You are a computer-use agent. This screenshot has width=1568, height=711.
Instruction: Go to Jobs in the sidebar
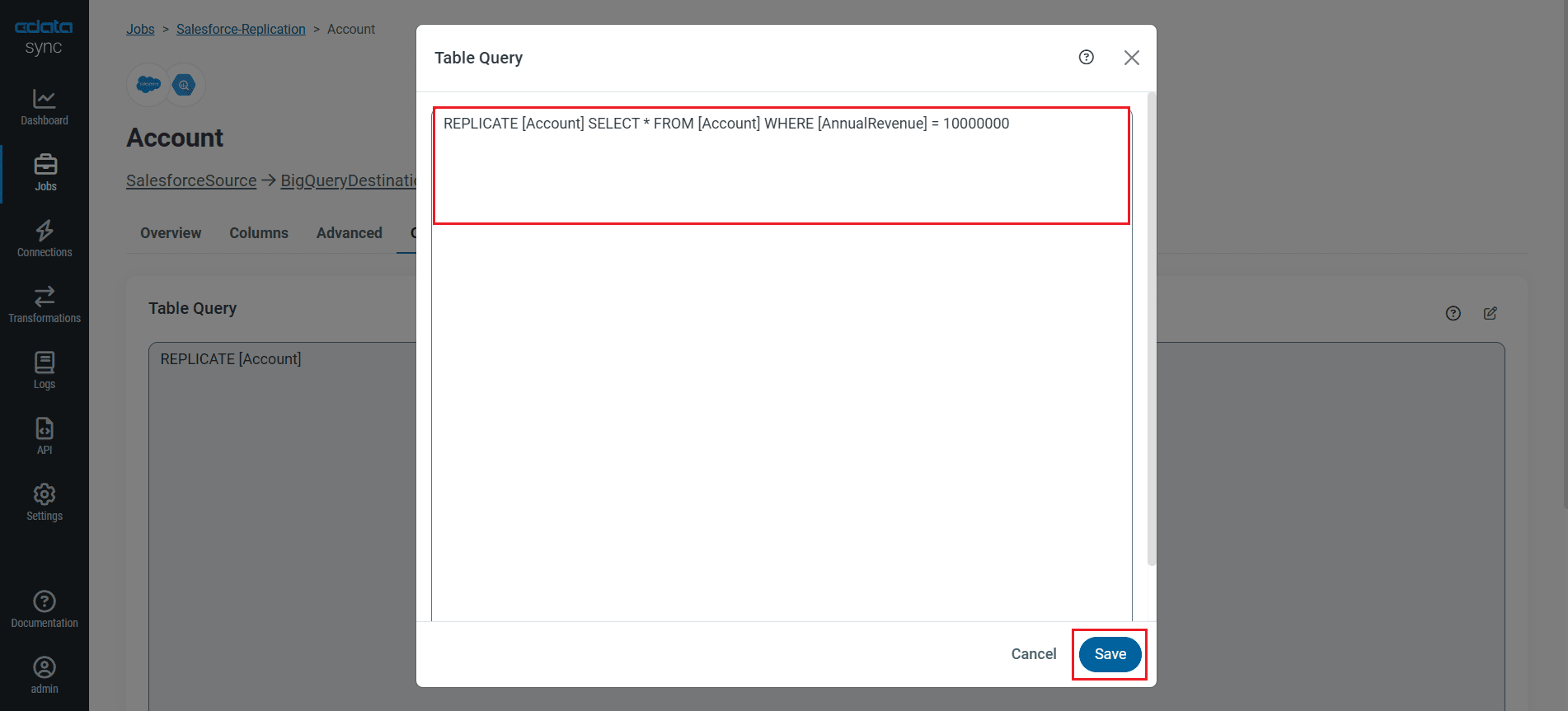[45, 173]
